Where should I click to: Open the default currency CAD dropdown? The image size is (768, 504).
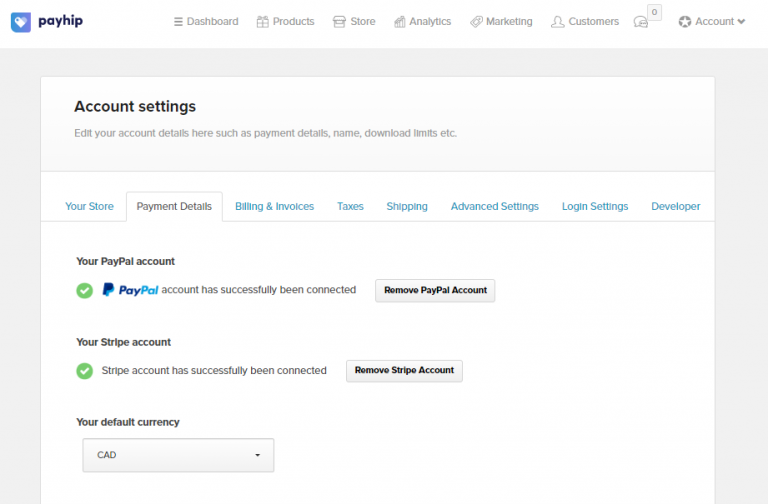point(178,455)
